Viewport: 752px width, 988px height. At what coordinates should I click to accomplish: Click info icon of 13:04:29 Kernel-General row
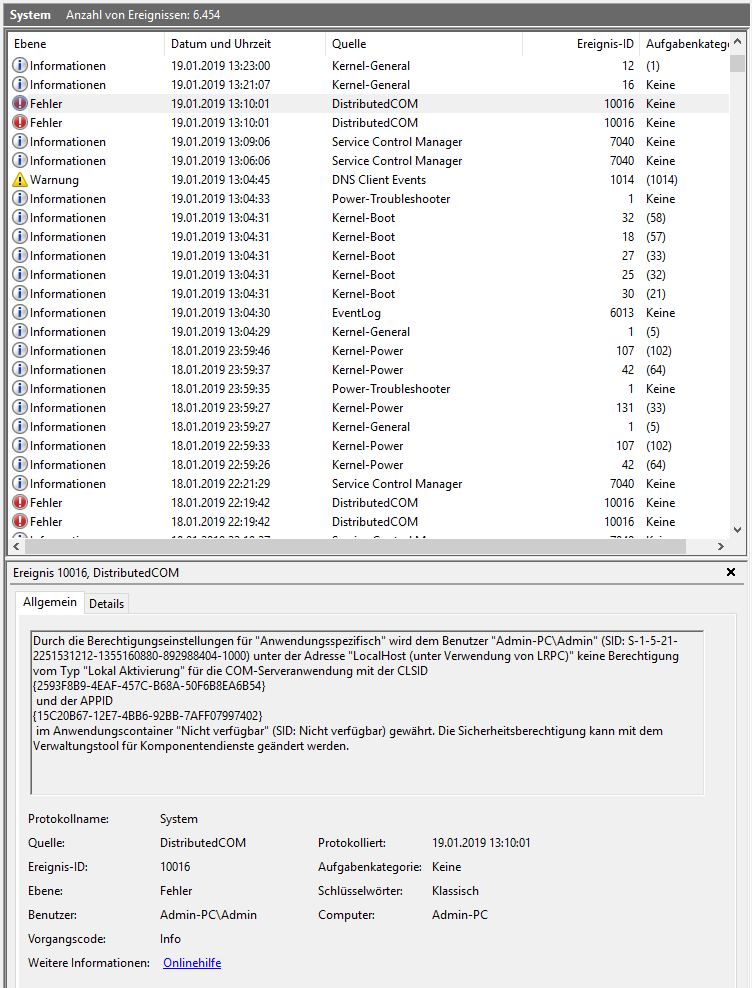(20, 331)
